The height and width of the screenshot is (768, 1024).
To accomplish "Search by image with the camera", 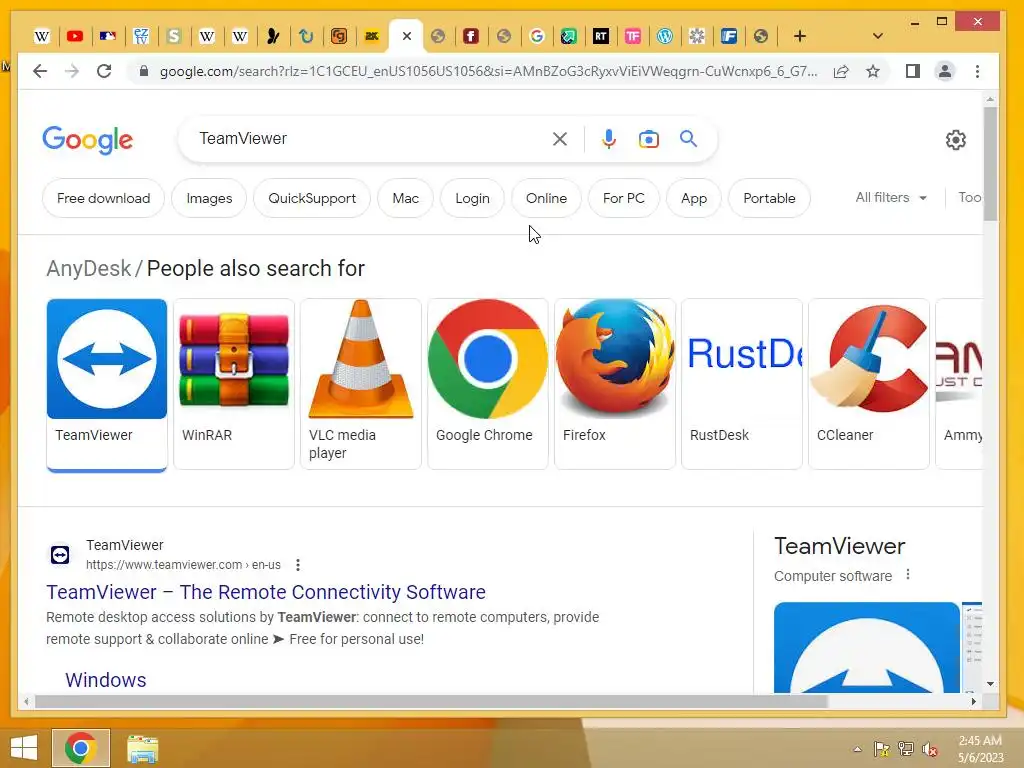I will 648,138.
